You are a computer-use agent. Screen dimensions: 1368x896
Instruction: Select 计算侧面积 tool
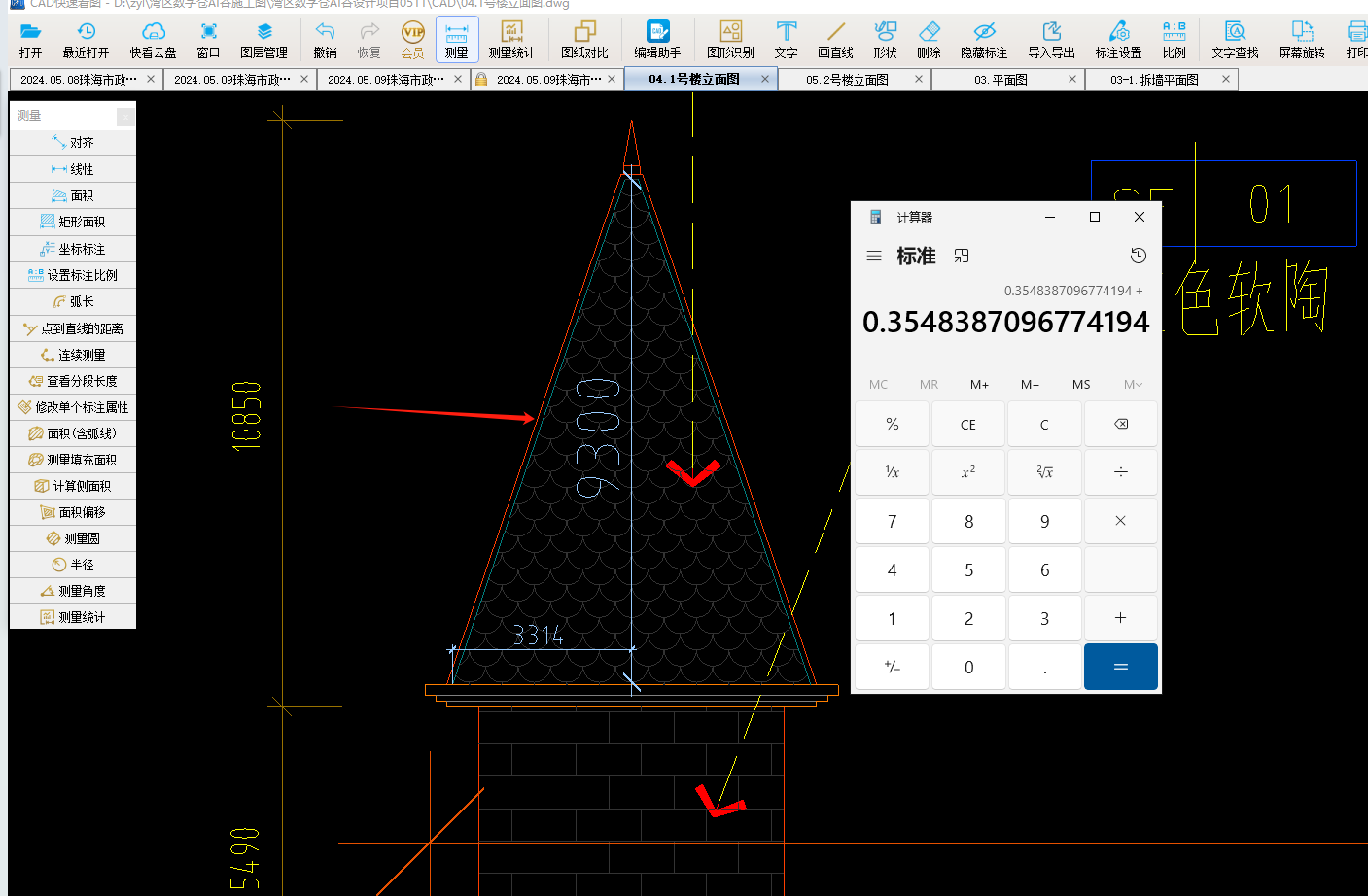[x=73, y=486]
